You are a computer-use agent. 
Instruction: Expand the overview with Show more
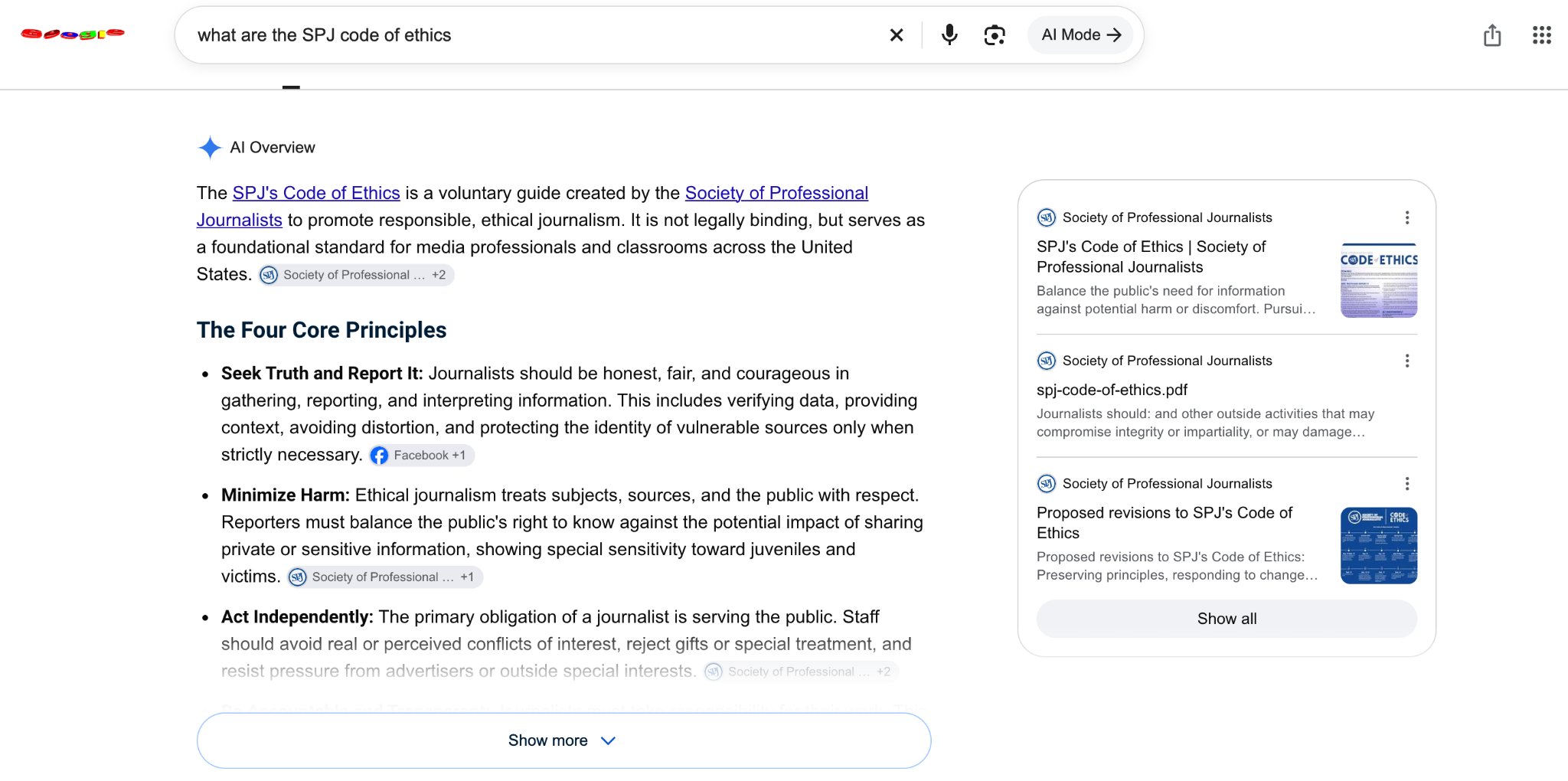pyautogui.click(x=563, y=740)
